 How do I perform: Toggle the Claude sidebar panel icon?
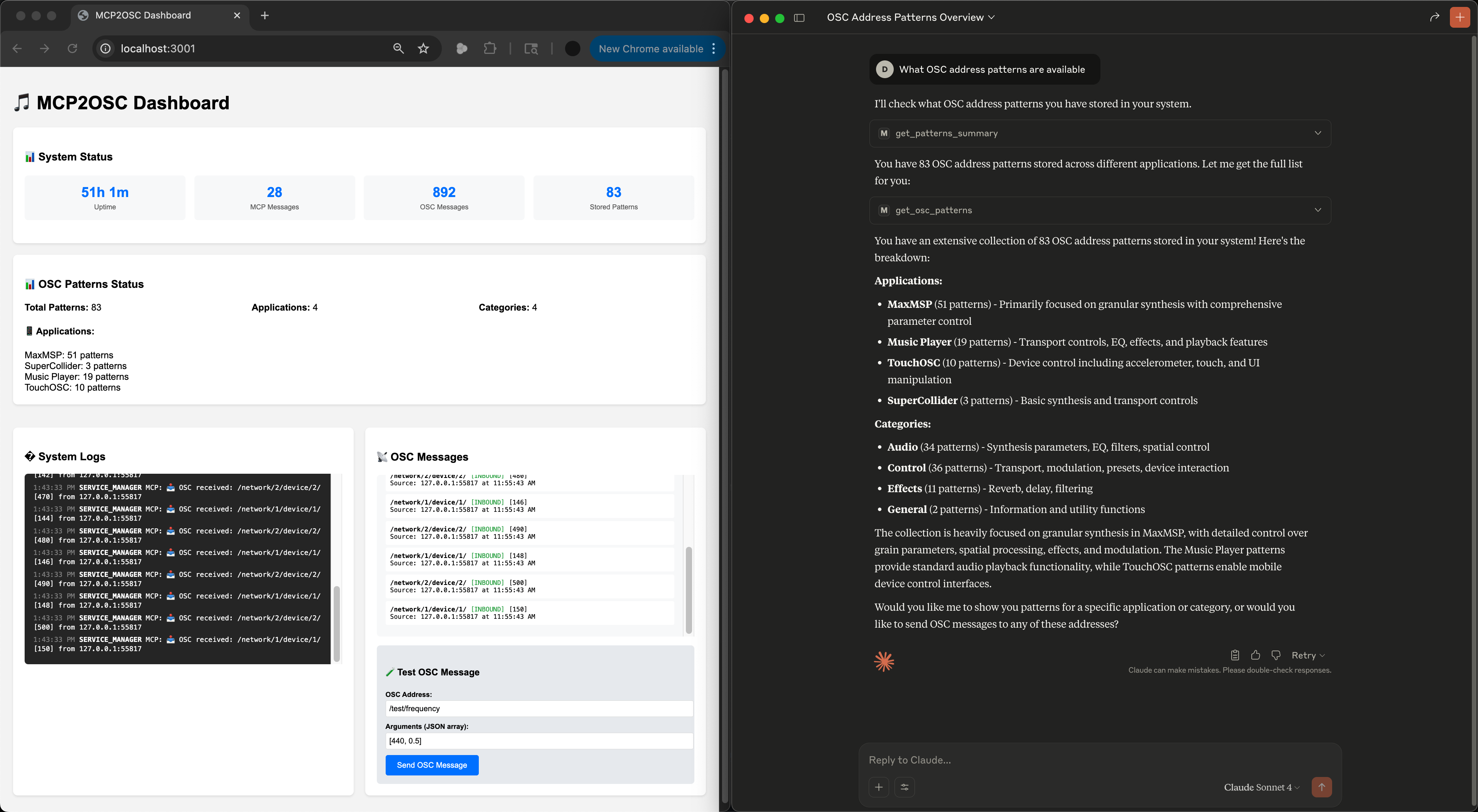(x=799, y=18)
